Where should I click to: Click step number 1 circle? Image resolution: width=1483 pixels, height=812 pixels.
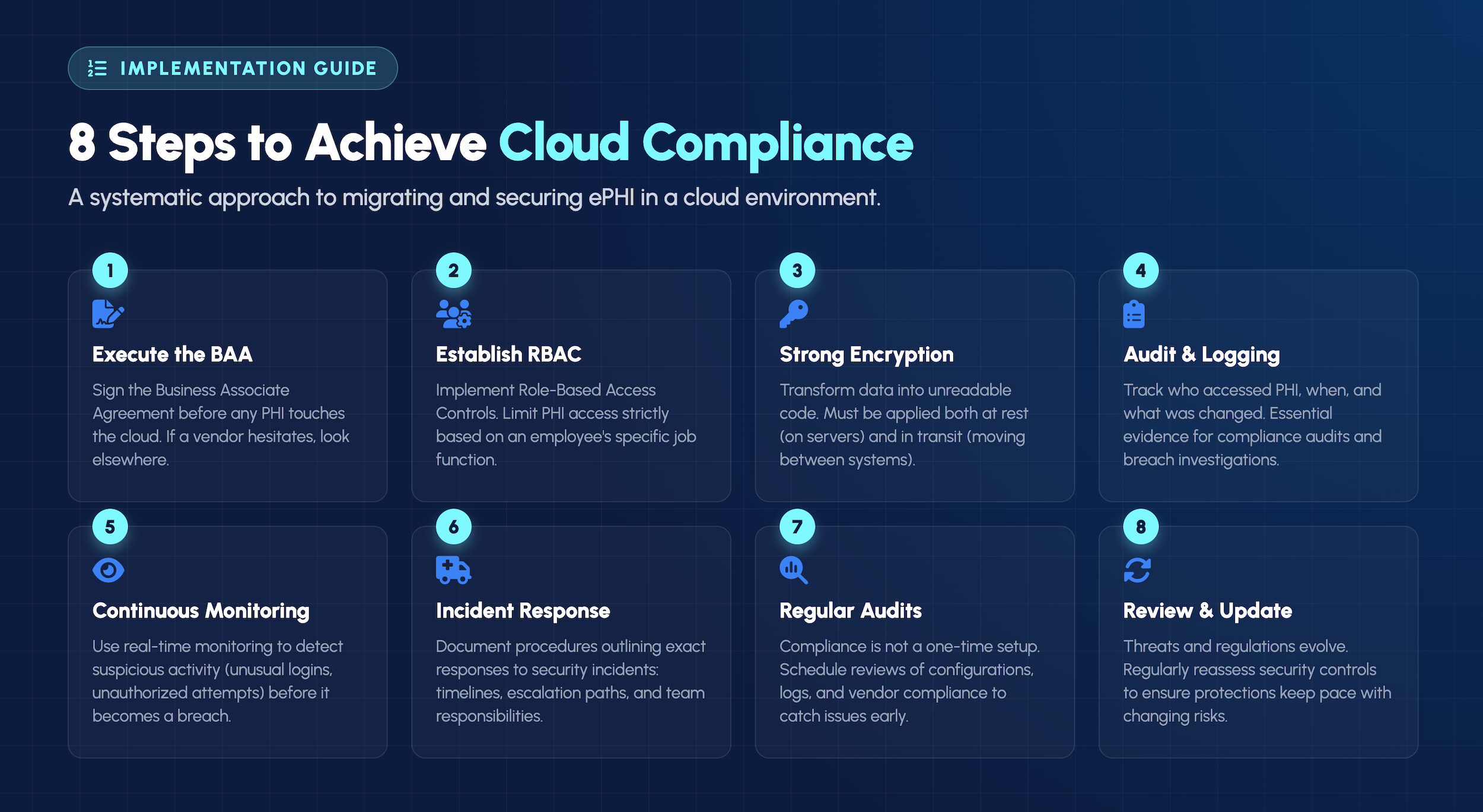(x=110, y=270)
